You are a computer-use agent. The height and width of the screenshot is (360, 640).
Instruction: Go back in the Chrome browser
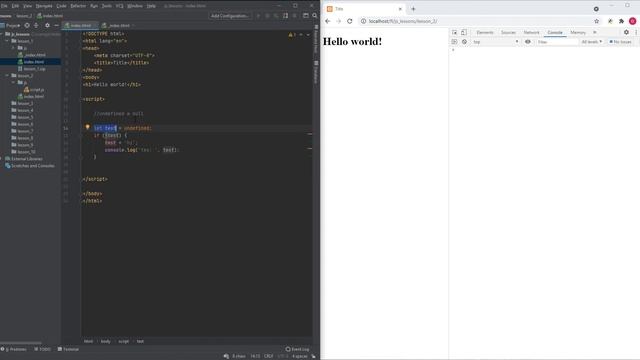(328, 21)
